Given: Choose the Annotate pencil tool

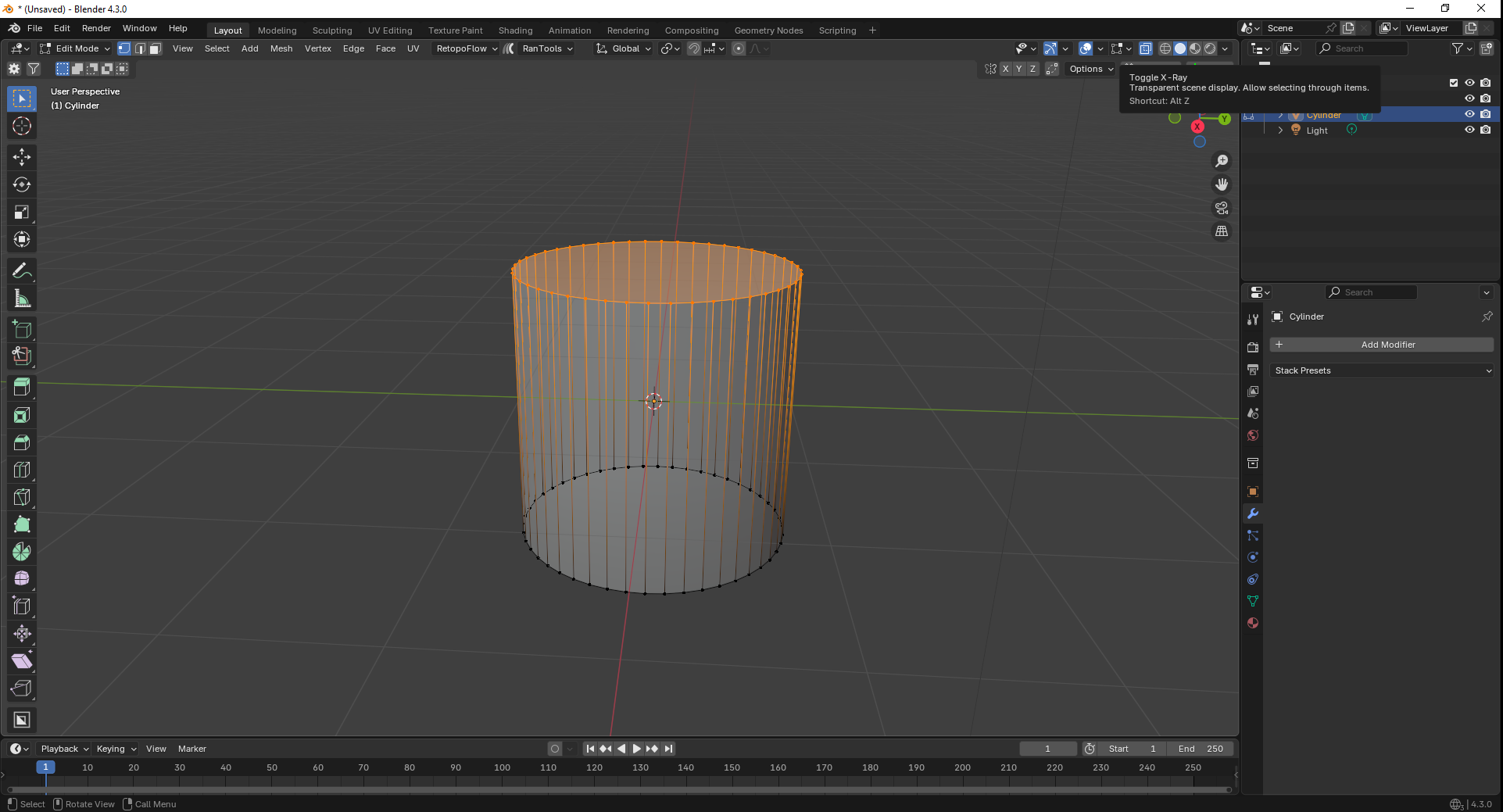Looking at the screenshot, I should coord(22,271).
